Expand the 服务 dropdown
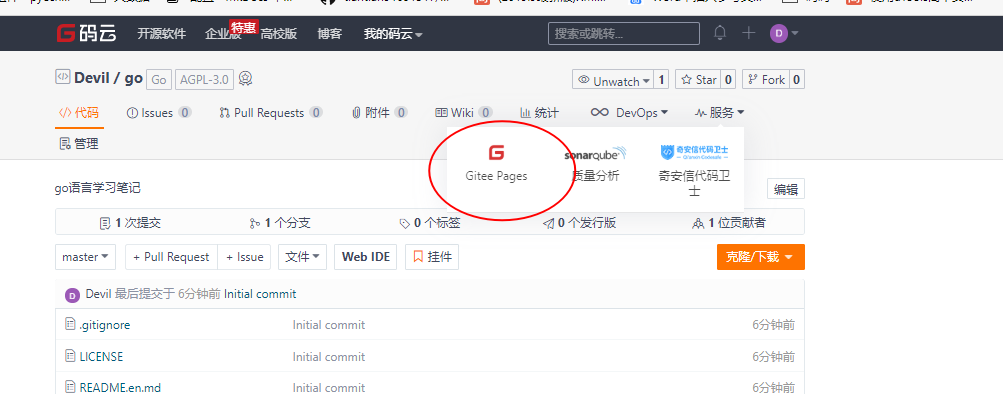Image resolution: width=1003 pixels, height=394 pixels. pyautogui.click(x=720, y=113)
